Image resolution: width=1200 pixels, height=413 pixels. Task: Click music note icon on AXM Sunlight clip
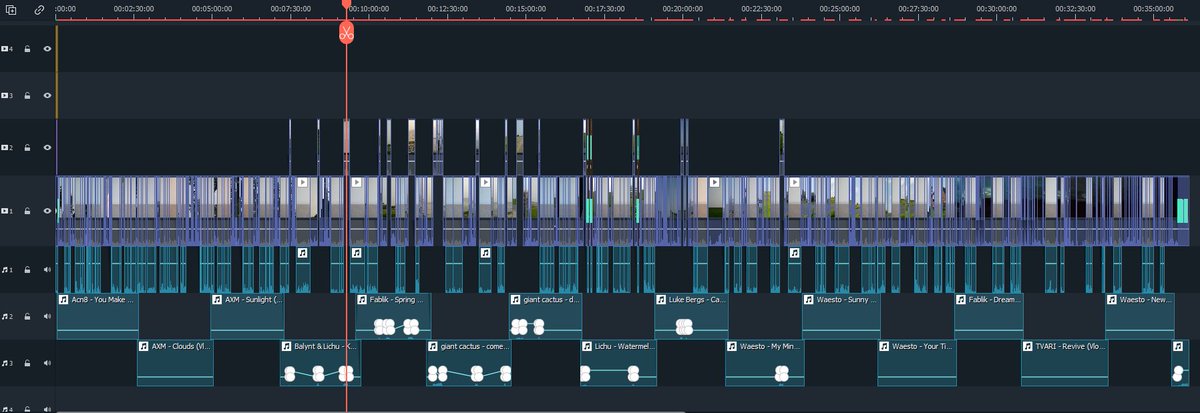tap(217, 299)
